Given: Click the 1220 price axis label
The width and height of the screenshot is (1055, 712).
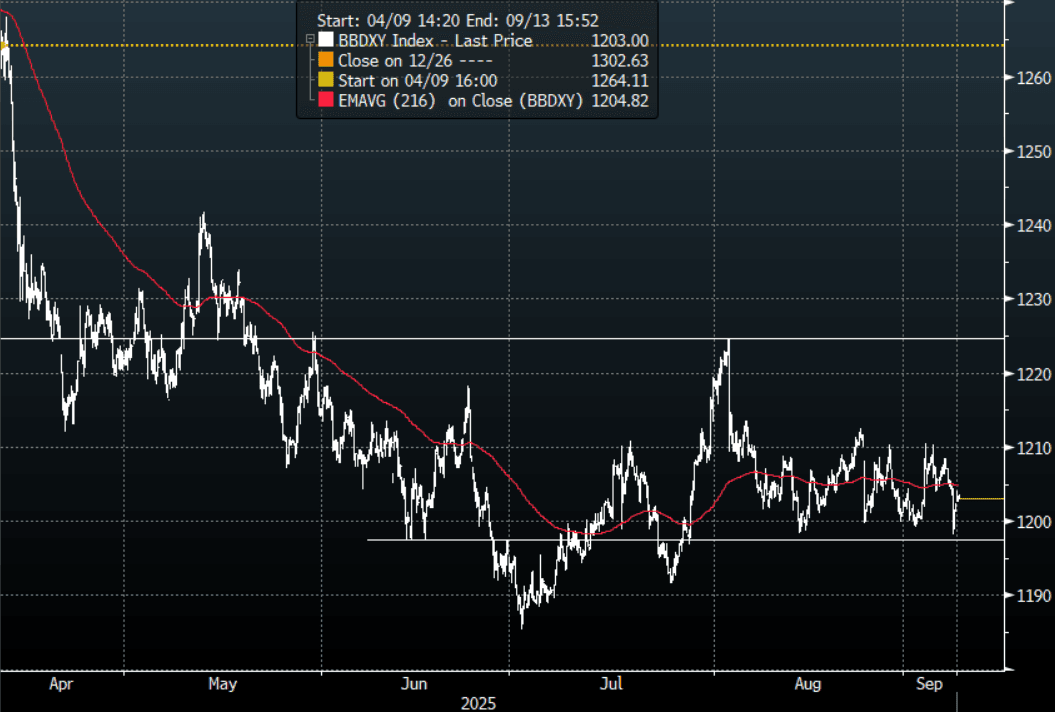Looking at the screenshot, I should coord(1033,374).
